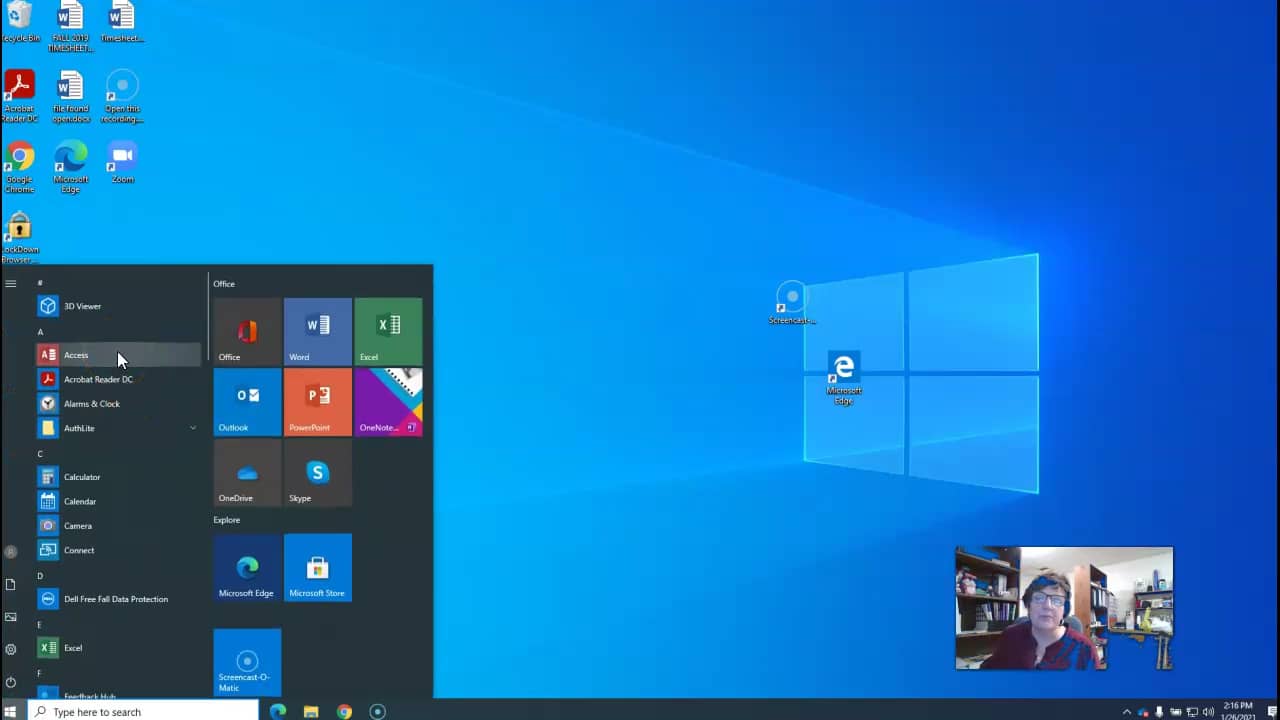Open Pictures shortcut in Start menu rail
The width and height of the screenshot is (1280, 720).
[10, 617]
